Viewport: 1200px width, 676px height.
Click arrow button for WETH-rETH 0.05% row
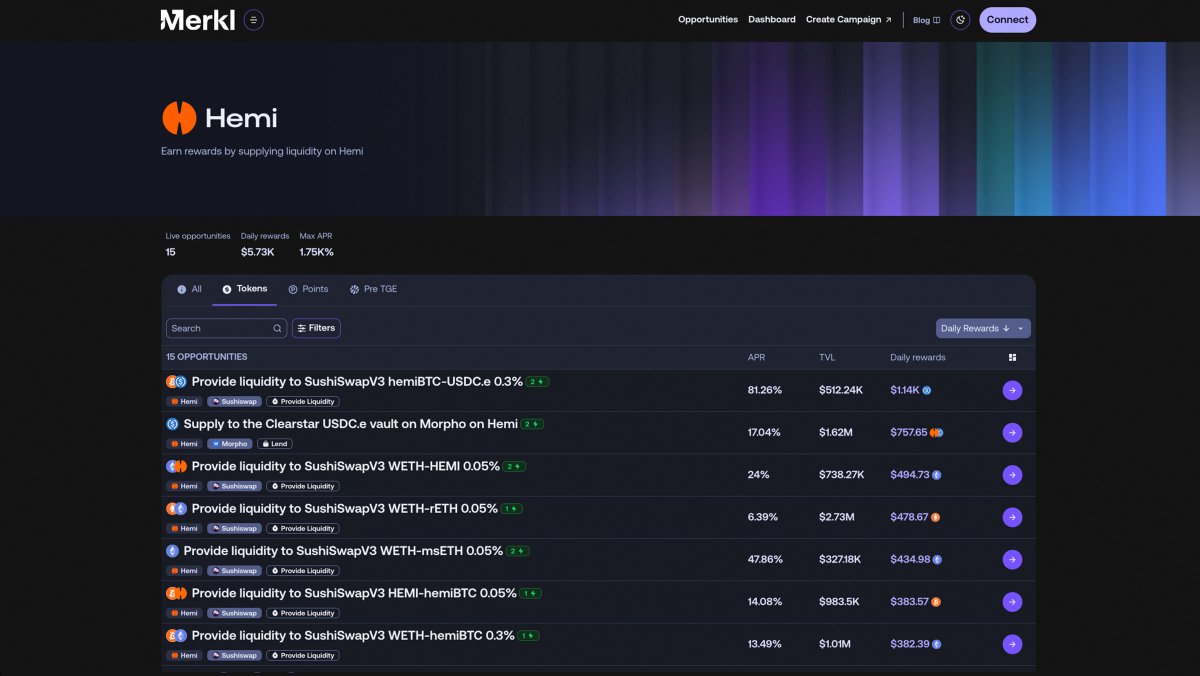(1012, 517)
